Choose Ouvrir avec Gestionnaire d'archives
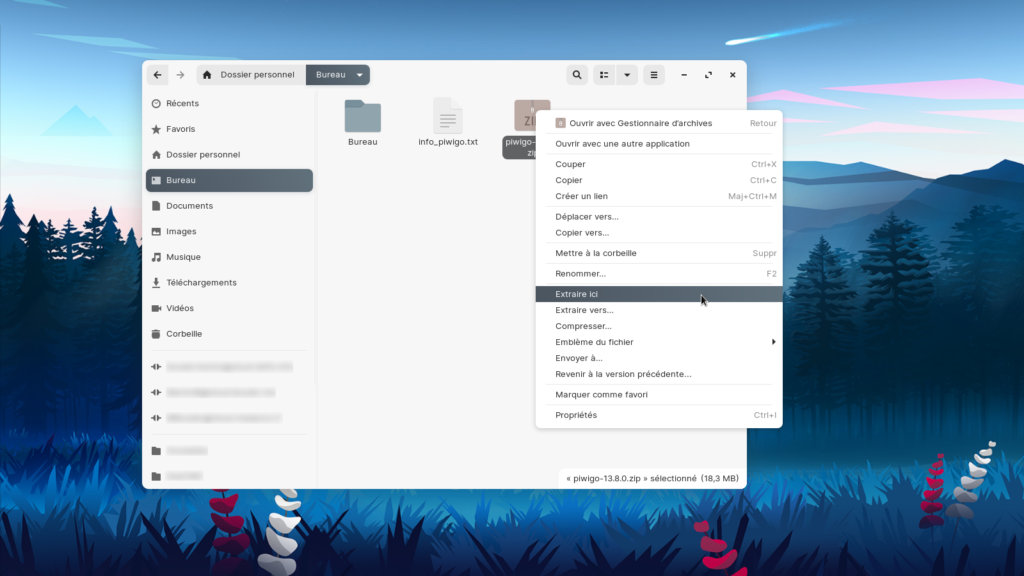Viewport: 1024px width, 576px height. click(x=659, y=123)
